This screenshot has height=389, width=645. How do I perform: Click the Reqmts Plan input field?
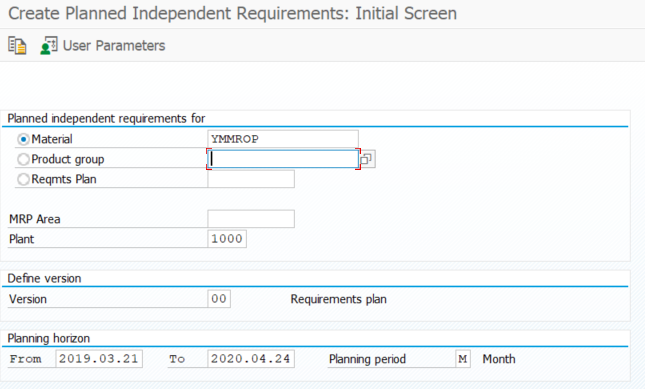[251, 179]
